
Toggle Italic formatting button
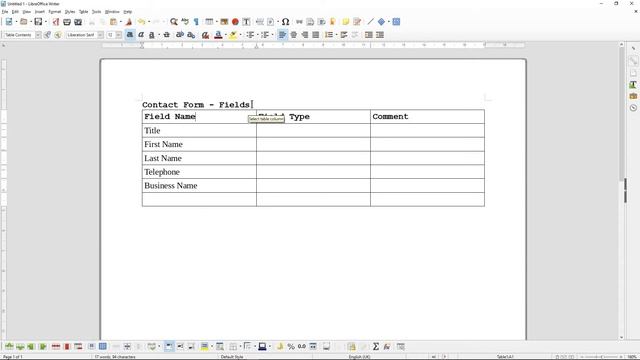(x=141, y=35)
